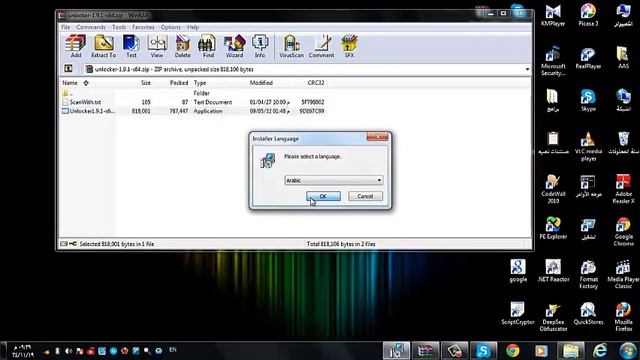Select the Unlocker1.9.1-x6... application row
640x360 pixels.
click(x=193, y=111)
